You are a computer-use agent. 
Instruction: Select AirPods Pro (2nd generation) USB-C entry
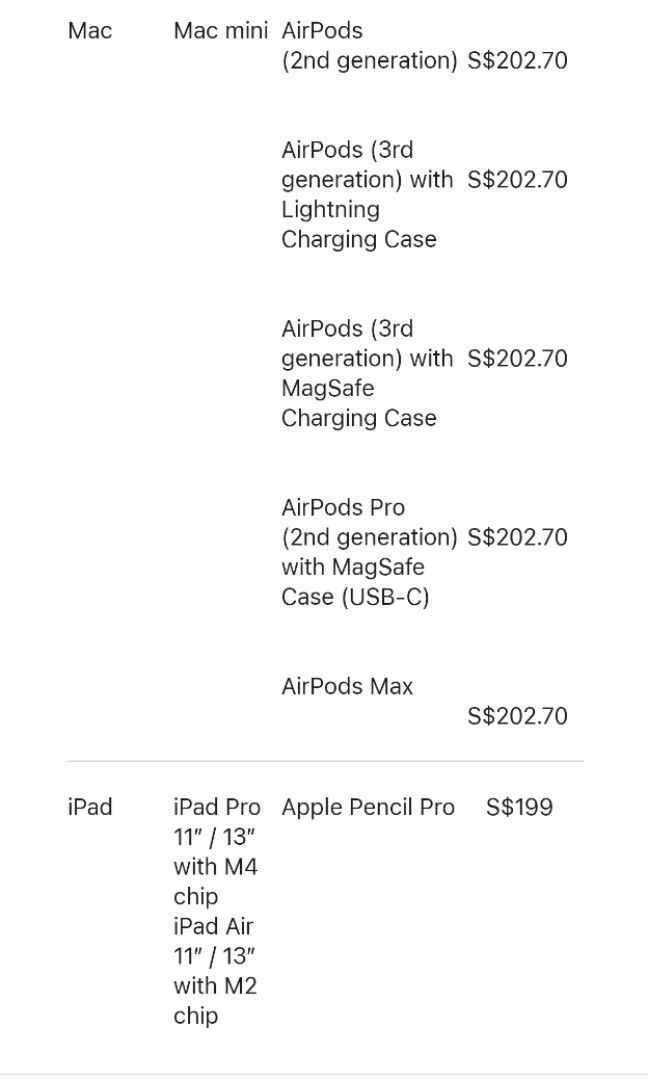(369, 552)
